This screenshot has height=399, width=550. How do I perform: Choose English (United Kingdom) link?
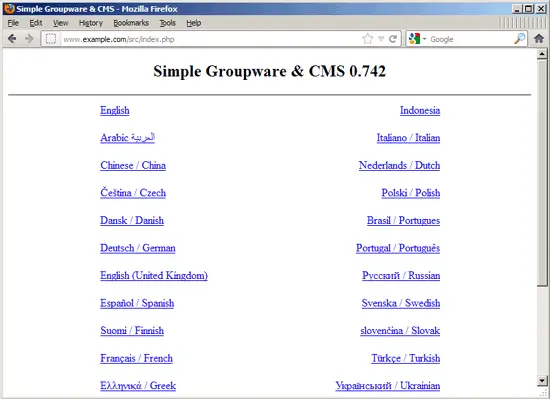click(x=154, y=276)
